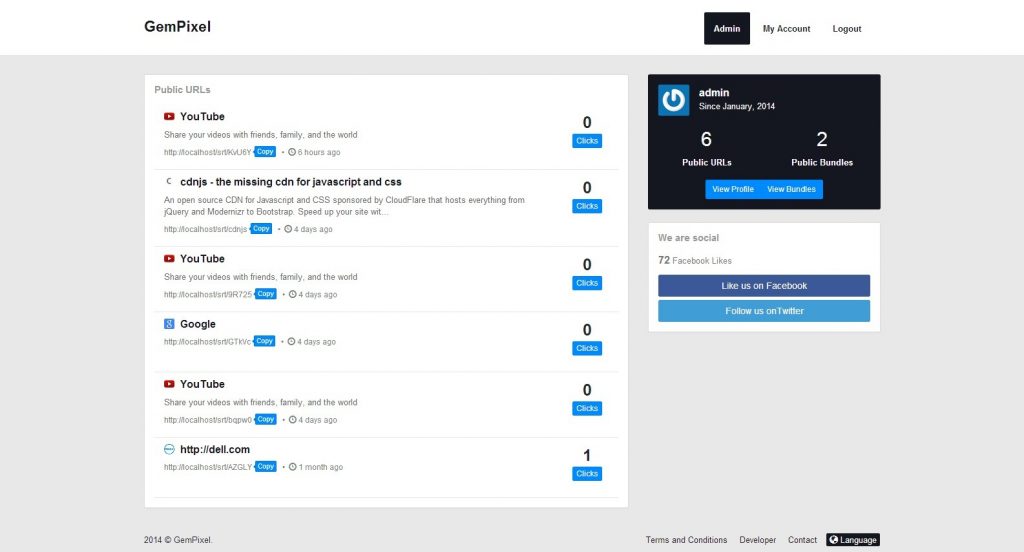Open the Terms and Conditions footer link
The width and height of the screenshot is (1024, 552).
[686, 540]
